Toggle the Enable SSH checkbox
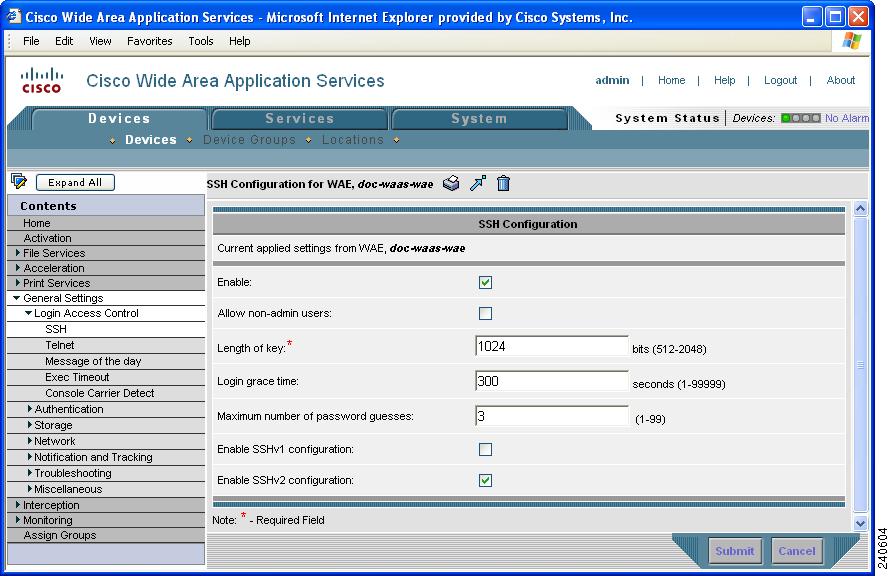The height and width of the screenshot is (576, 890). (485, 282)
